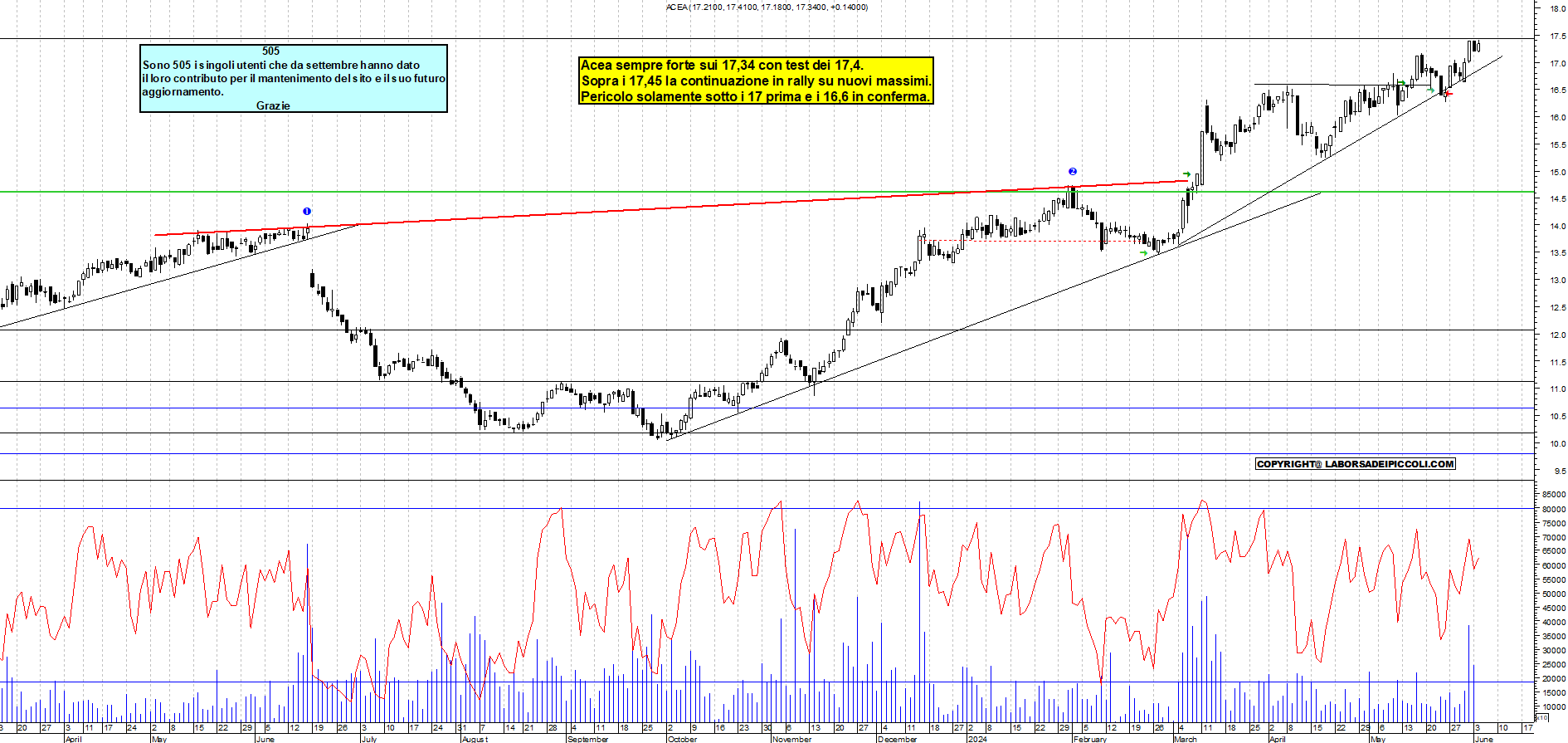
Task: Click the 12.0 price axis label
Action: coord(1558,335)
